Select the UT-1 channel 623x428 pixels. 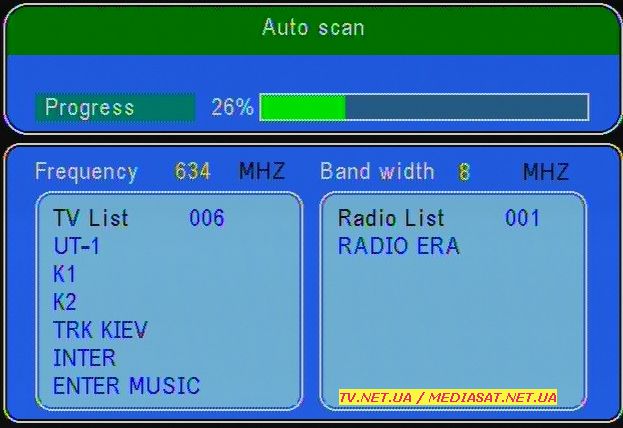77,246
